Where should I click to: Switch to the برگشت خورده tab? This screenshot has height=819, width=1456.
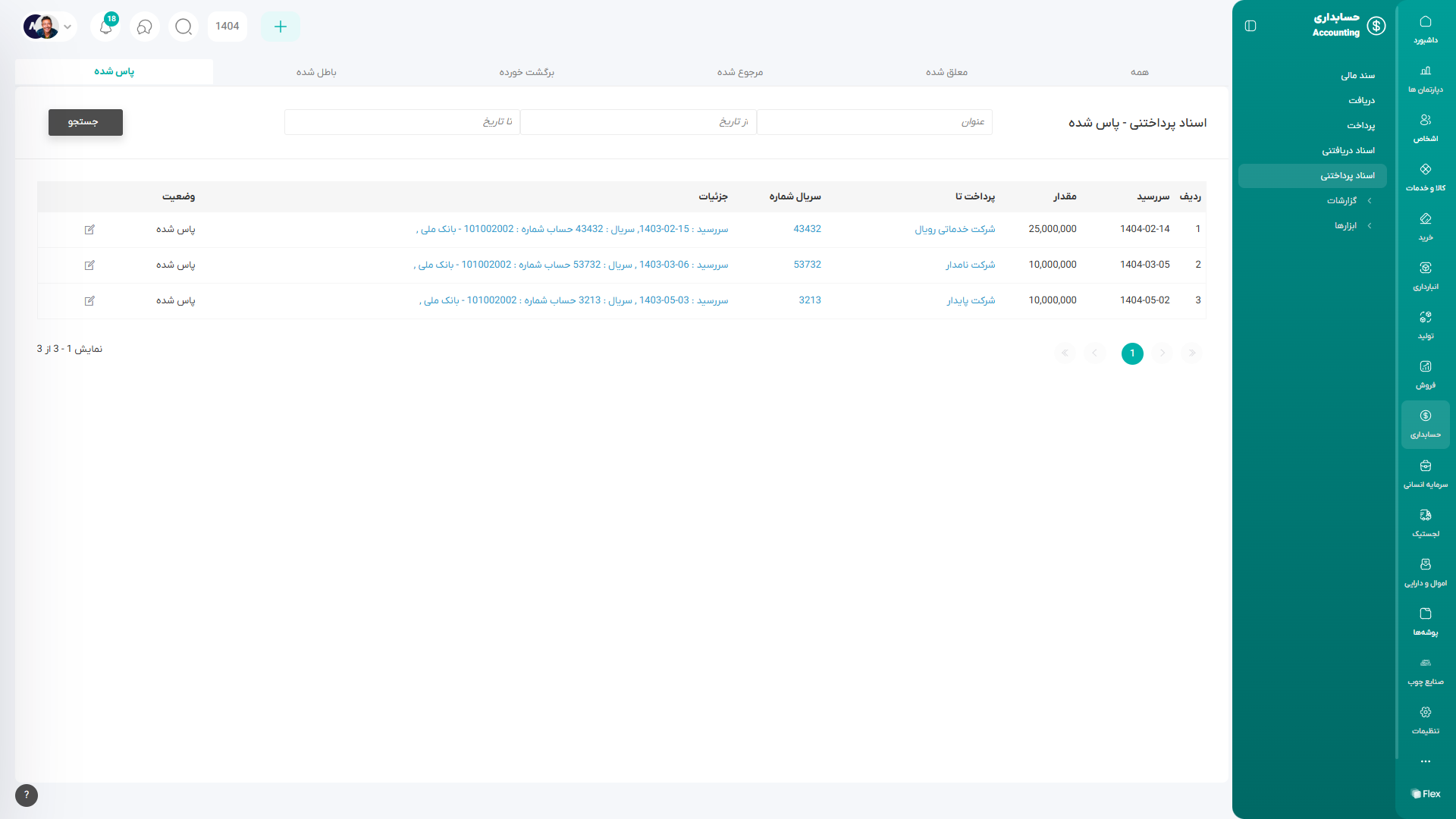(x=526, y=72)
